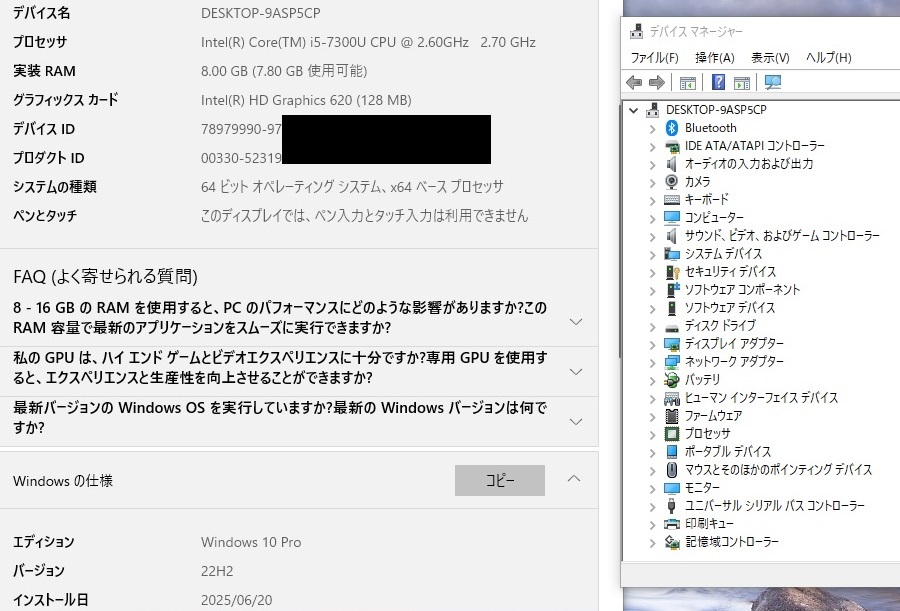Click the DESKTOP-9ASP5CP device name value in settings
The width and height of the screenshot is (900, 611).
click(261, 13)
